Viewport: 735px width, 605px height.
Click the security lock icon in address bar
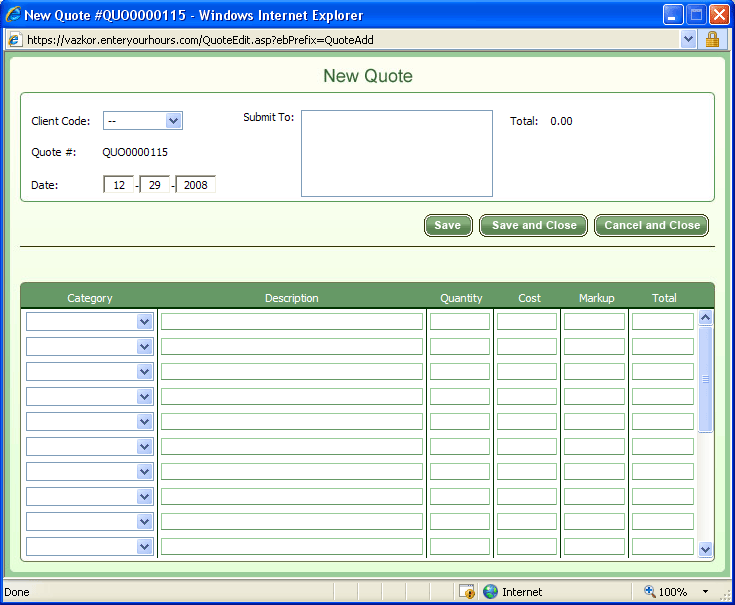coord(712,39)
